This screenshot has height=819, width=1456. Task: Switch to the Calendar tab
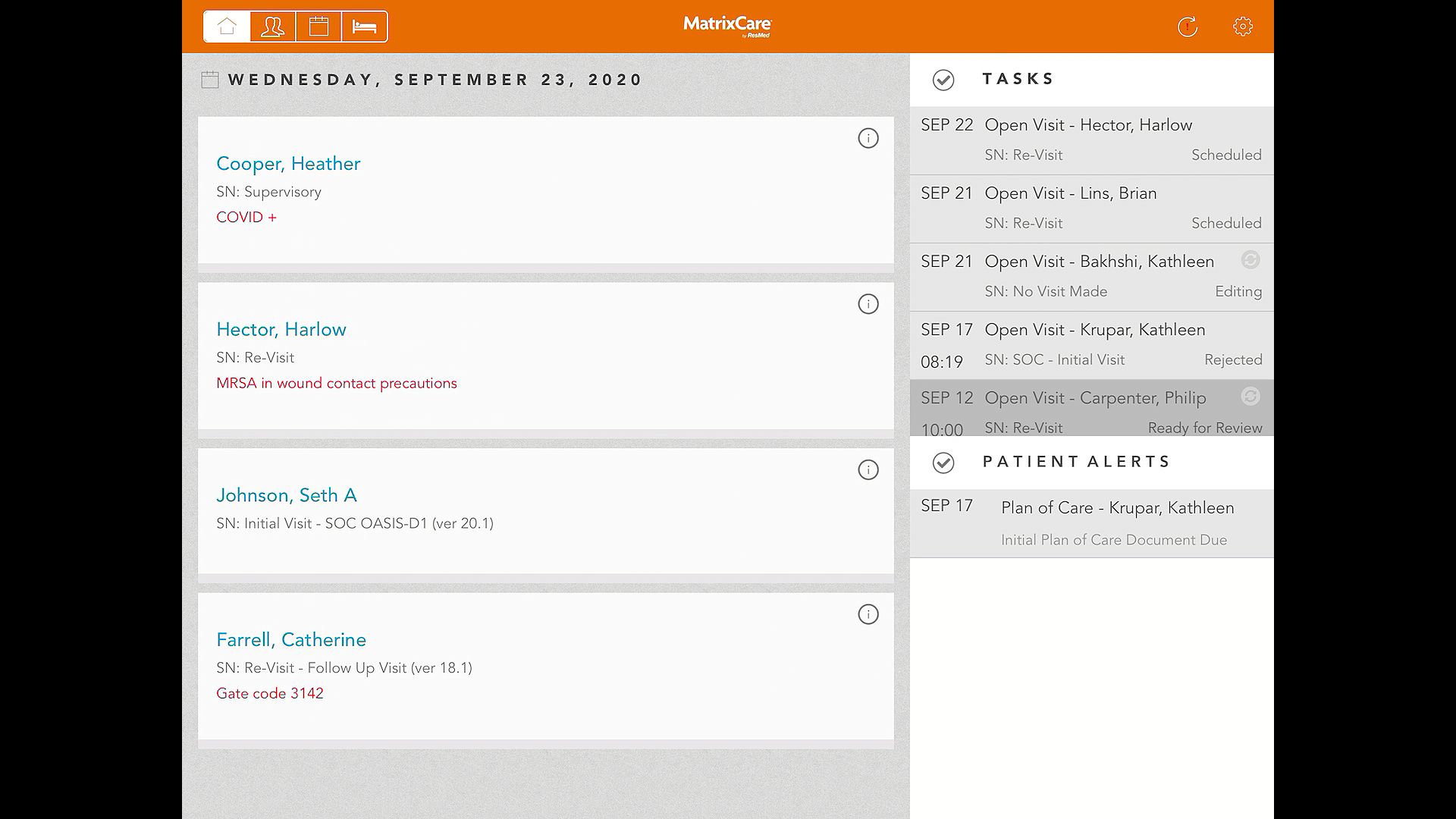pos(318,27)
